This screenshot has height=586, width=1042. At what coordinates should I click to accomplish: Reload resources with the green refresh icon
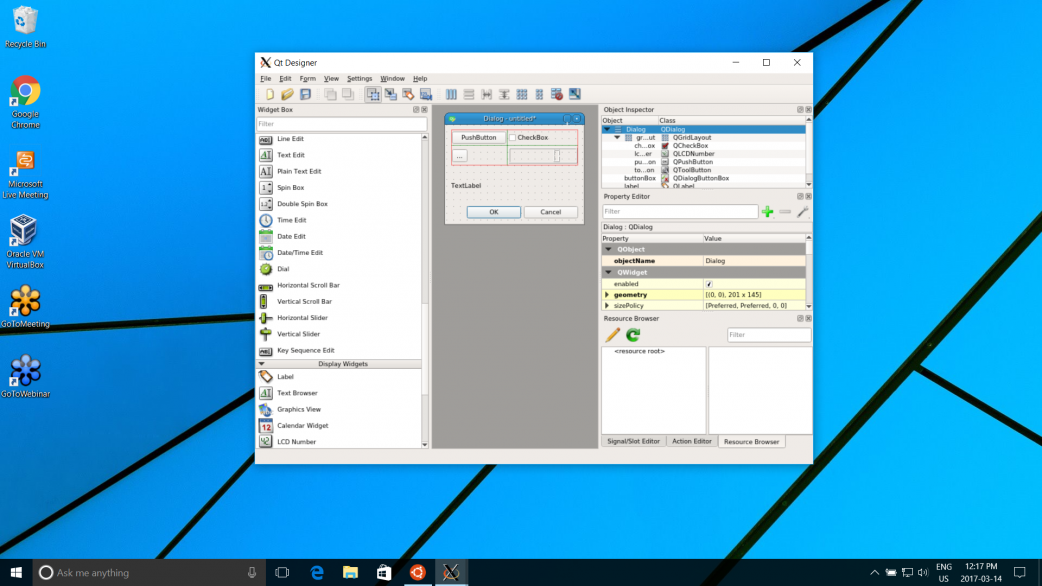pos(633,335)
